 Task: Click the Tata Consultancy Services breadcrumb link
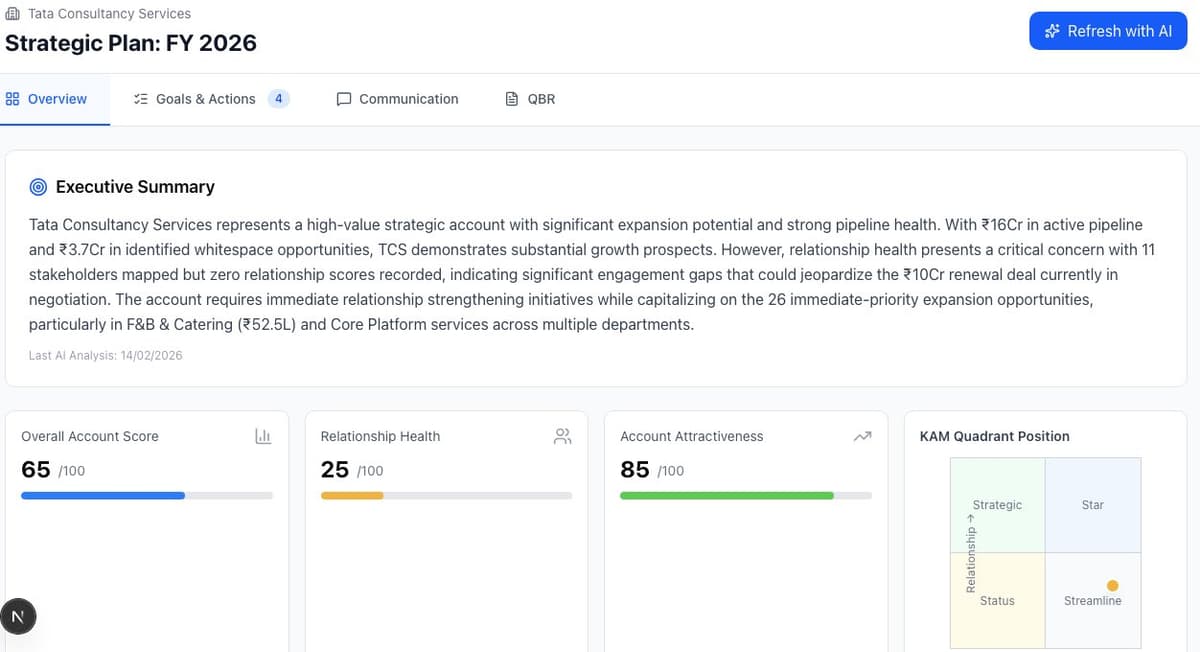click(x=109, y=13)
